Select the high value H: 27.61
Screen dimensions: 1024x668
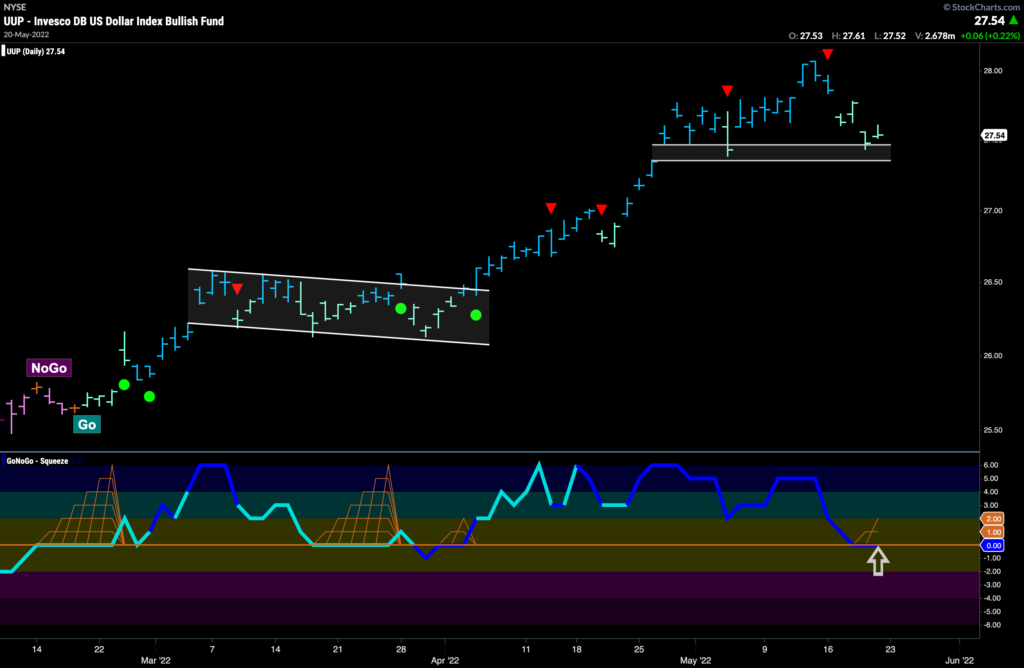point(848,36)
